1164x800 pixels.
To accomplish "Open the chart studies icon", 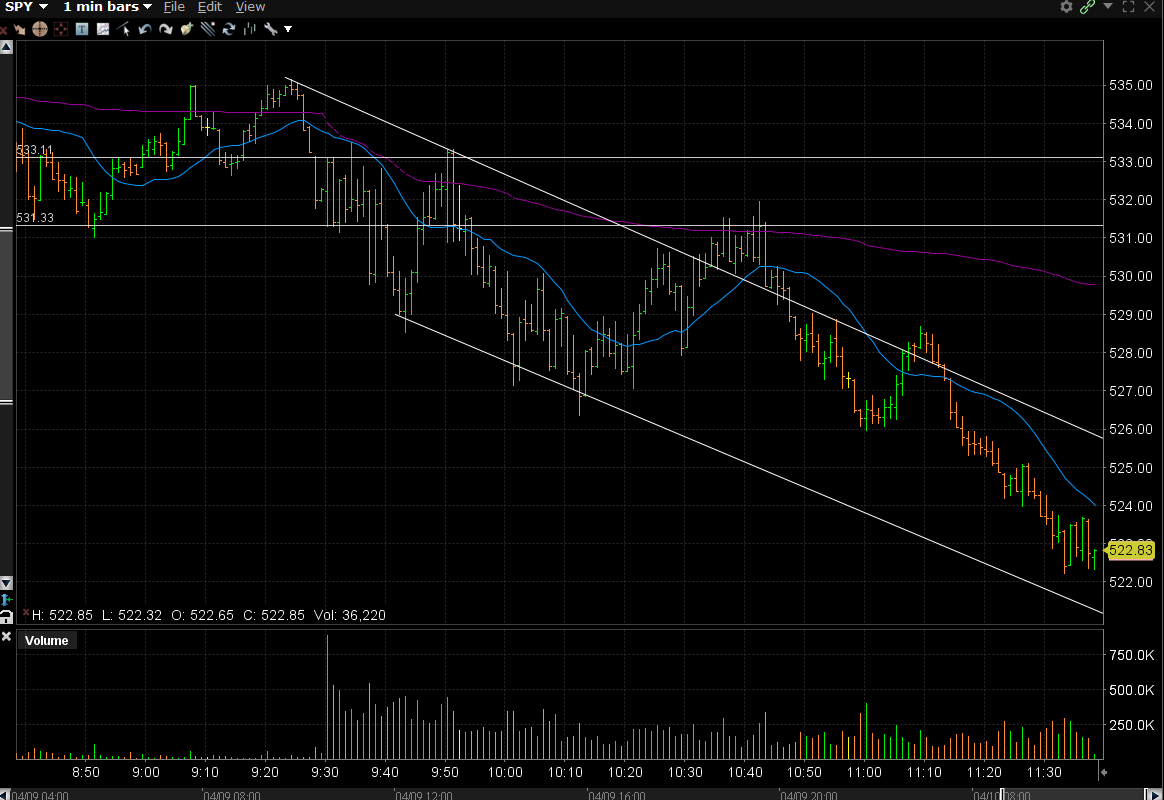I will (x=102, y=29).
